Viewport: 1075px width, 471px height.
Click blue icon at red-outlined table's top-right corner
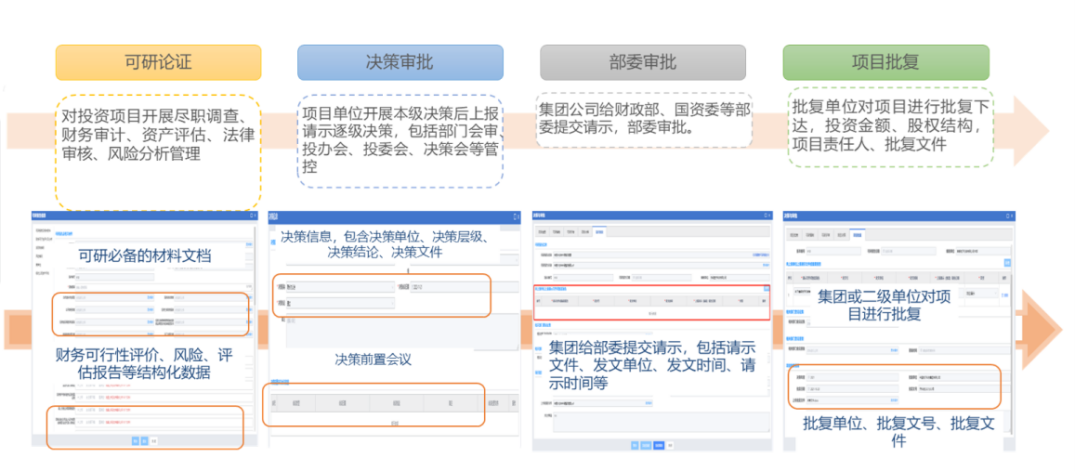pos(765,289)
